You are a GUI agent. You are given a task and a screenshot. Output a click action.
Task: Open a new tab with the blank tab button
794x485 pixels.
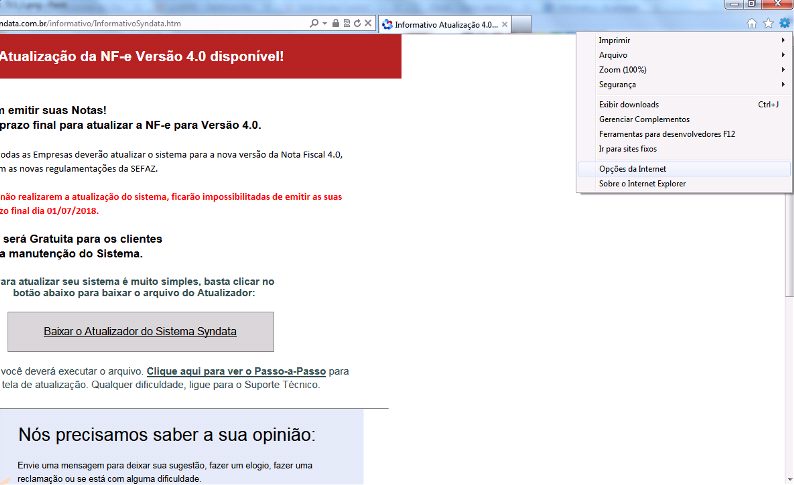coord(522,24)
